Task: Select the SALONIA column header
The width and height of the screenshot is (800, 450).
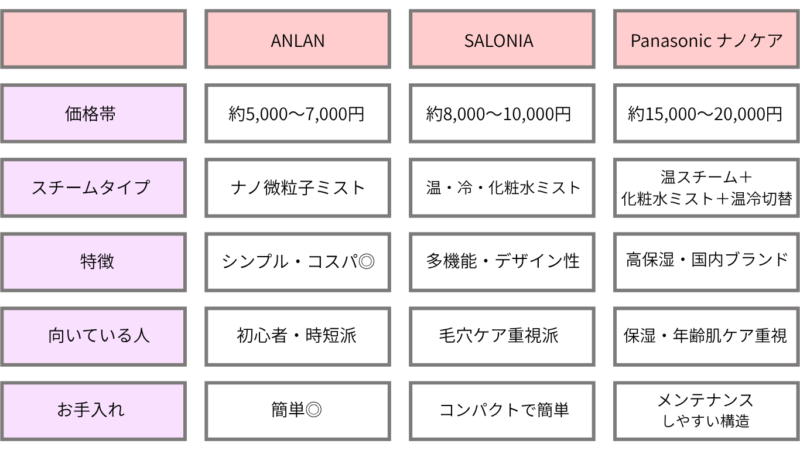Action: (499, 41)
